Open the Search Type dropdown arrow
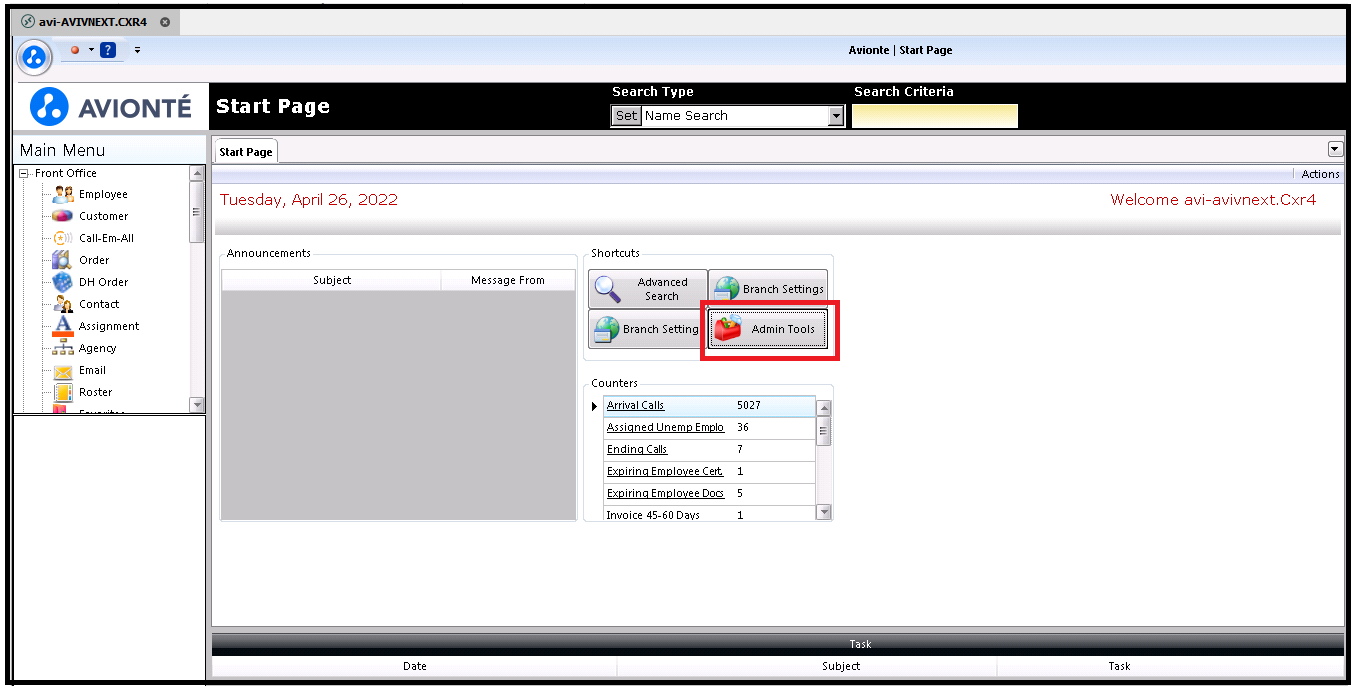The height and width of the screenshot is (689, 1353). pyautogui.click(x=837, y=116)
